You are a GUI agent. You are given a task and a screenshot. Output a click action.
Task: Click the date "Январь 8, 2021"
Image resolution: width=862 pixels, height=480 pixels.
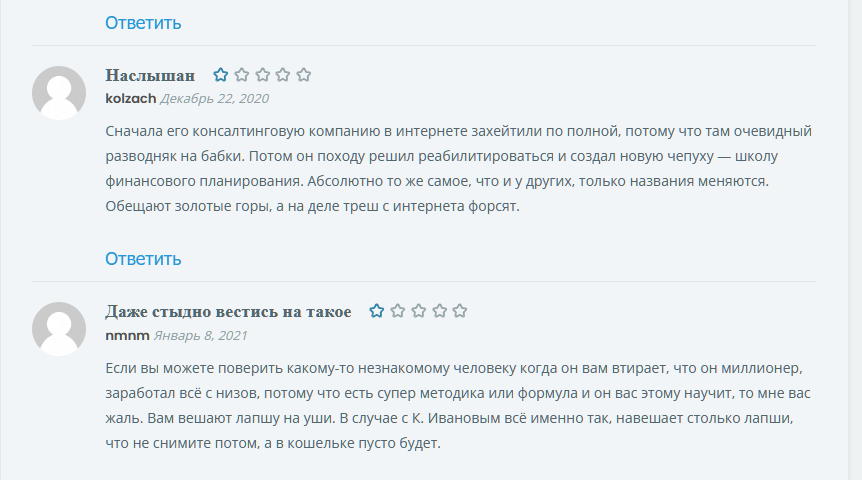pos(200,335)
